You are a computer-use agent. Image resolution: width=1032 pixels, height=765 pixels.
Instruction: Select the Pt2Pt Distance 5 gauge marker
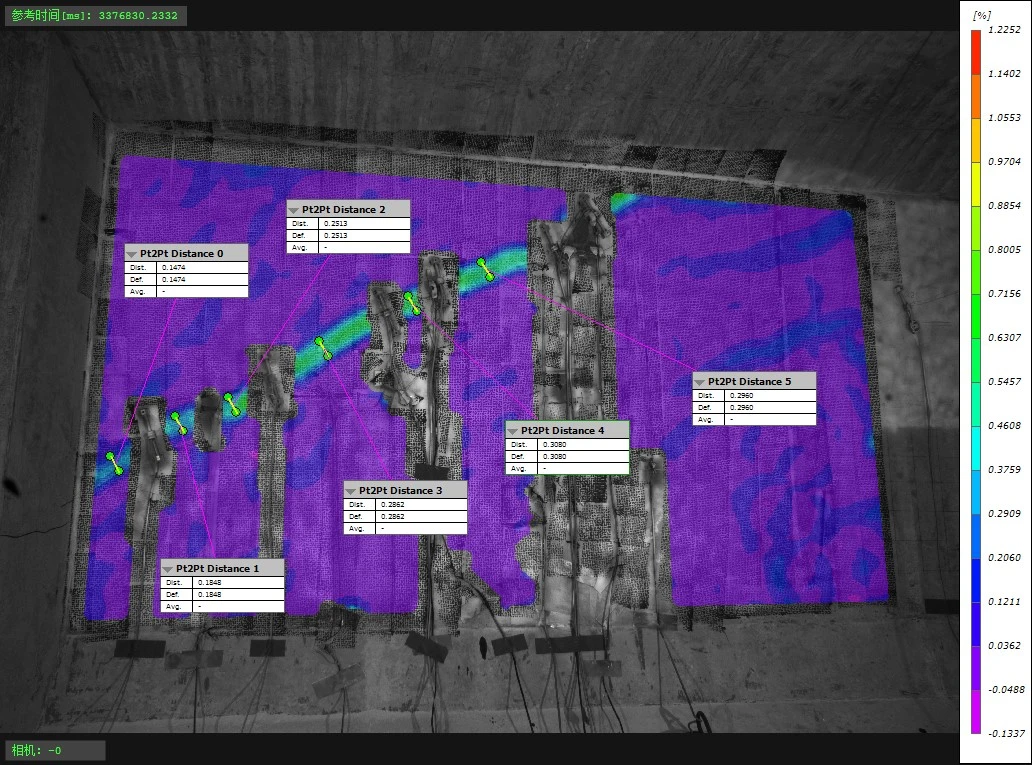(x=485, y=268)
